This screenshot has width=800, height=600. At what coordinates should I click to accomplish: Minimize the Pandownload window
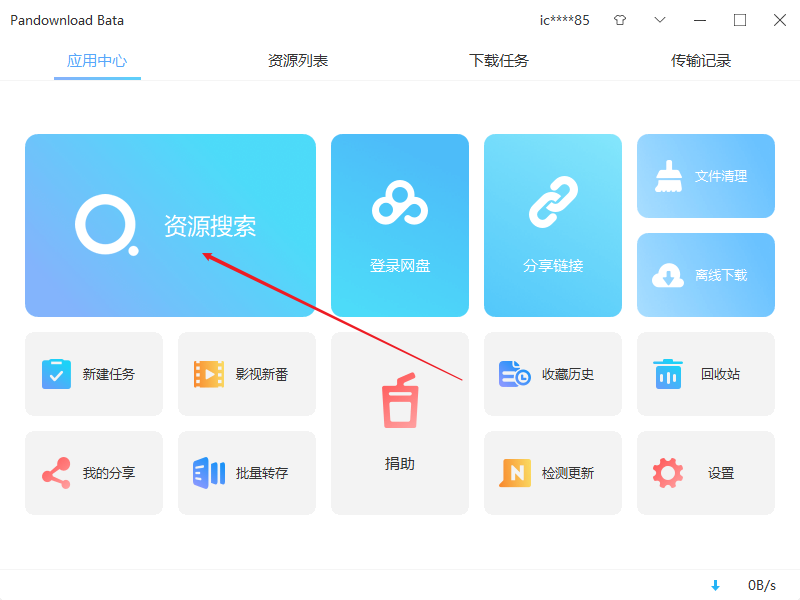pyautogui.click(x=700, y=20)
